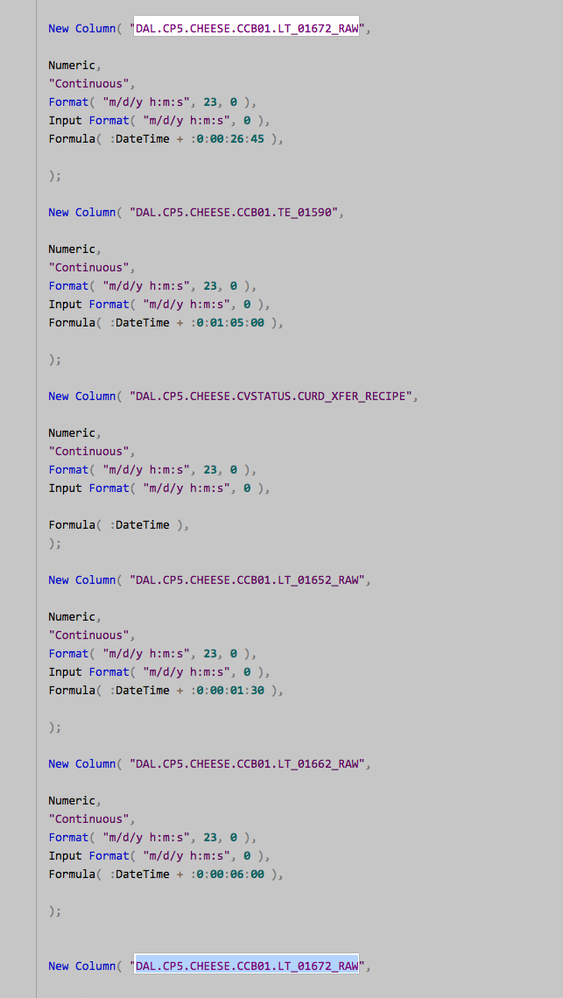This screenshot has height=998, width=563.
Task: Click the Formula keyword in the 00:01:30 line
Action: click(x=72, y=691)
